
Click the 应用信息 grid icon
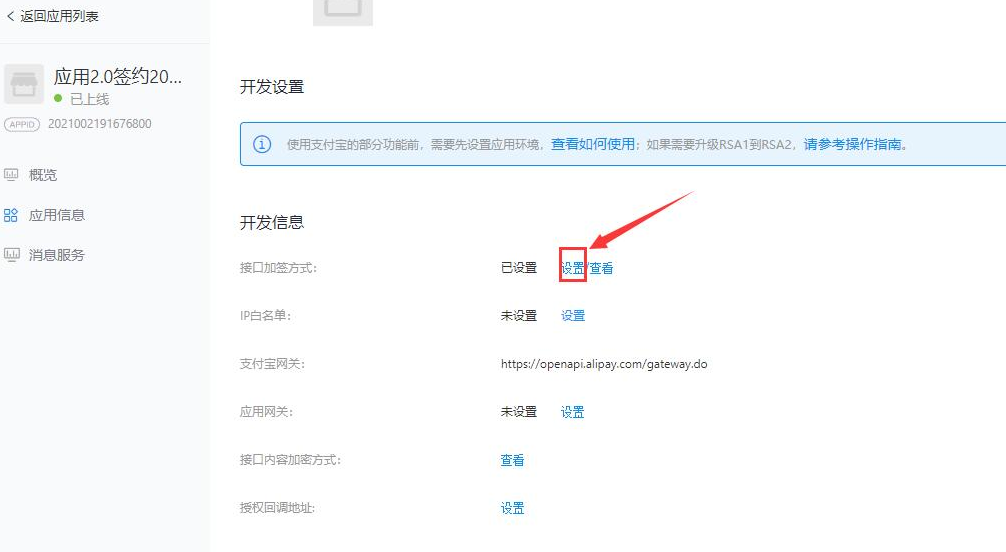[x=11, y=215]
